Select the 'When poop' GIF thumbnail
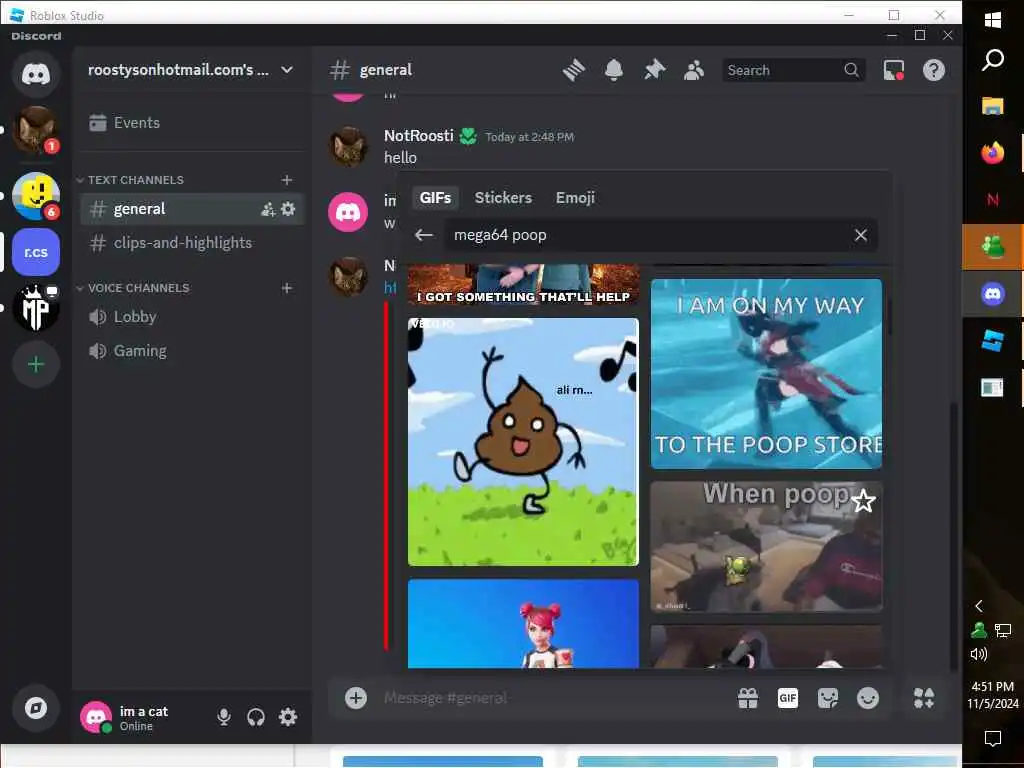The height and width of the screenshot is (768, 1024). point(766,547)
